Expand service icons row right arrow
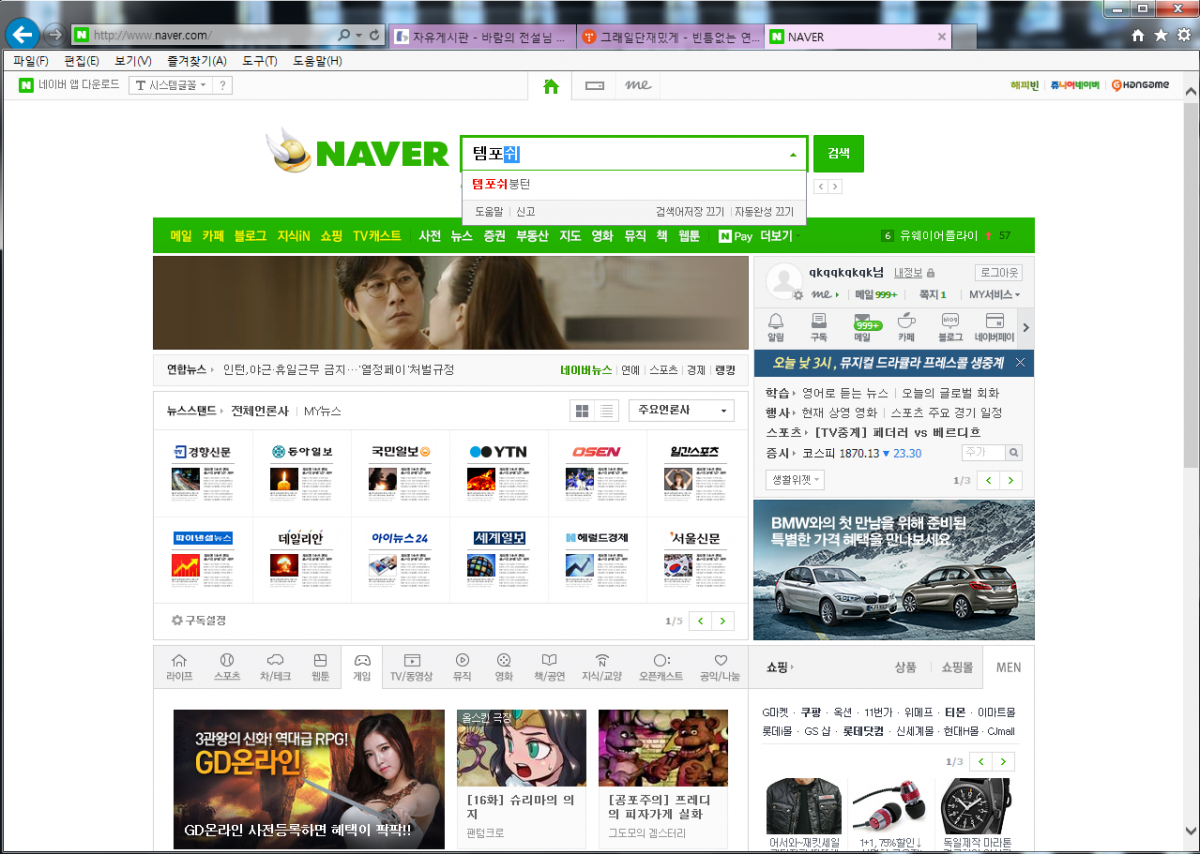The width and height of the screenshot is (1200, 854). pos(1026,327)
